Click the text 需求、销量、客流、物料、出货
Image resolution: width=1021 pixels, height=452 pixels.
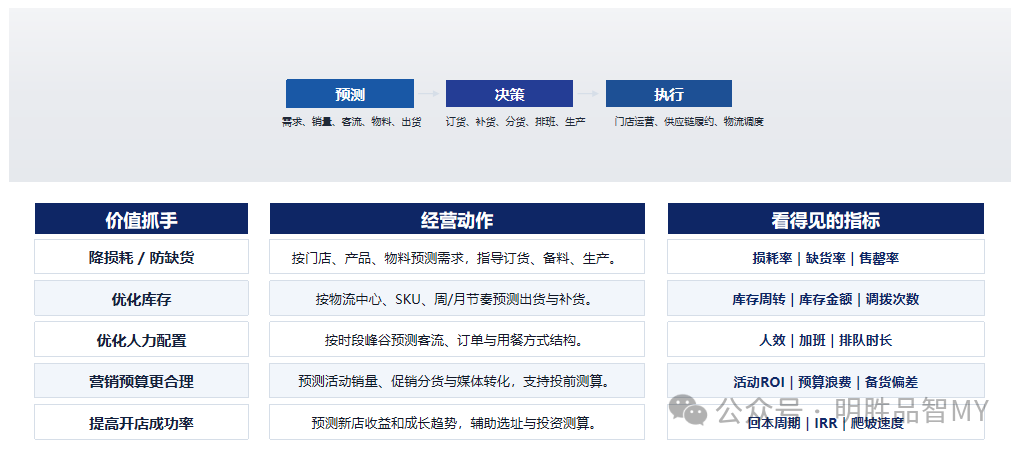point(351,122)
